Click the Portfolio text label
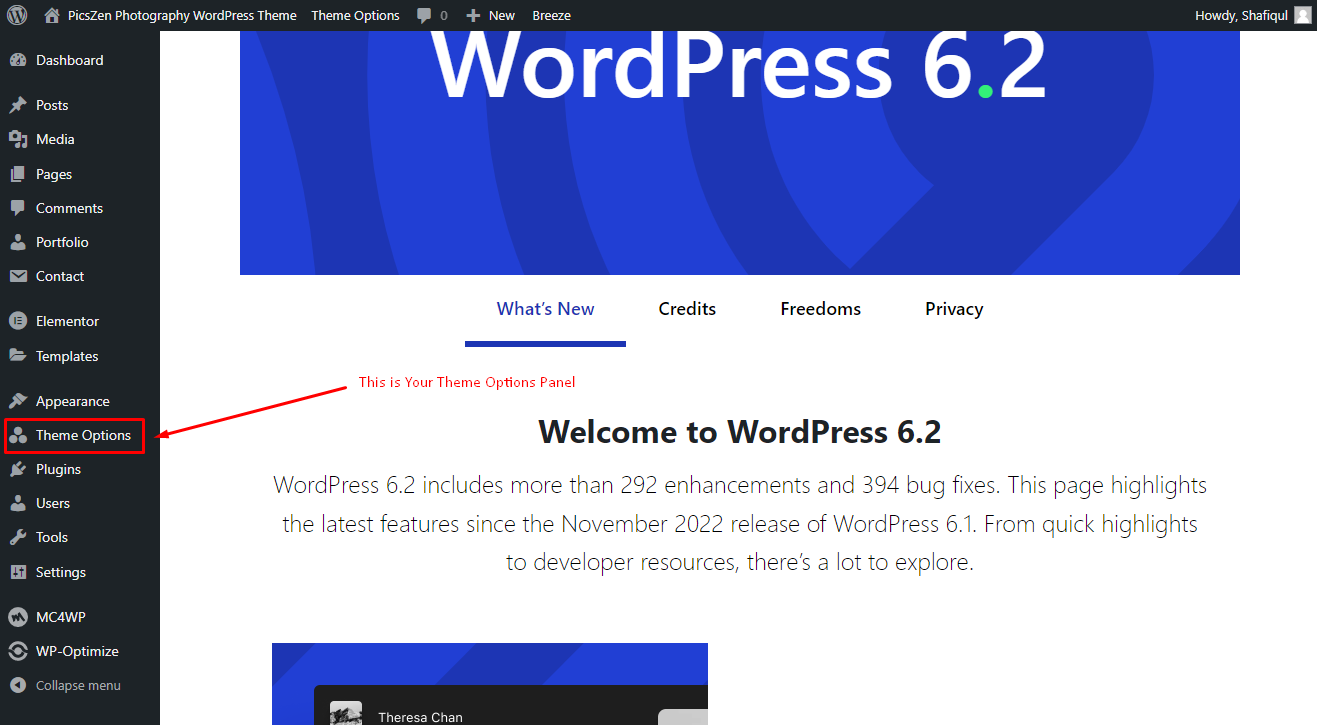Screen dimensions: 1317x725 pos(62,242)
